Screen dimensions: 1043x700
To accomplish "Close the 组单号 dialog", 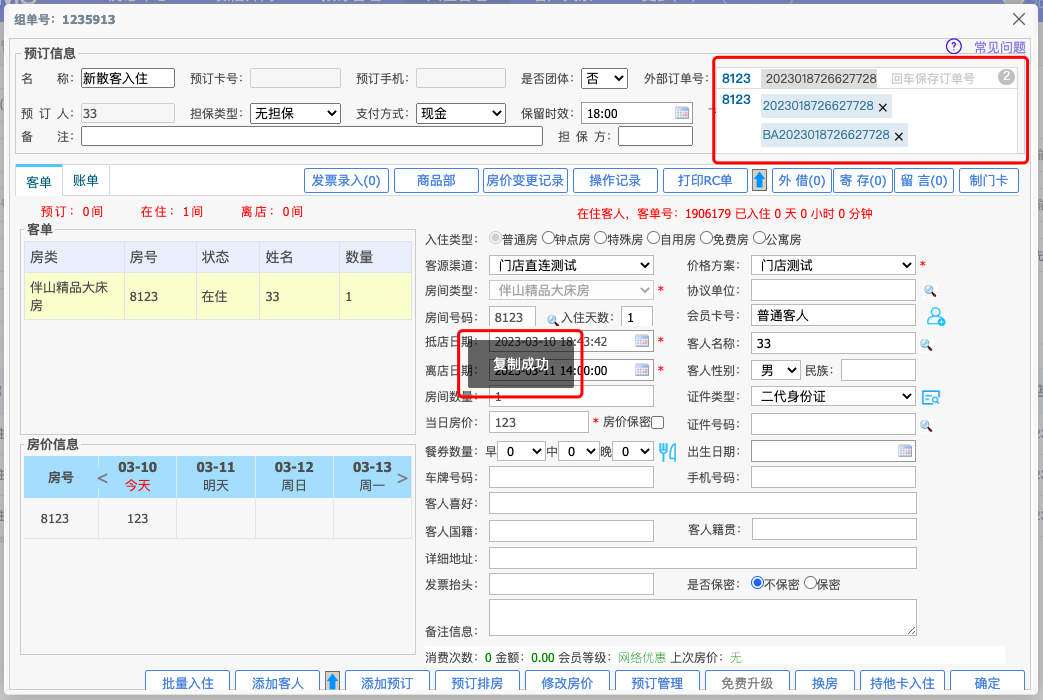I will tap(1018, 19).
